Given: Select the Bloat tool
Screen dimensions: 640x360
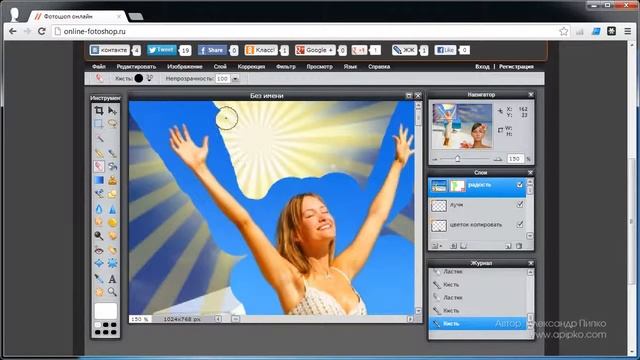Looking at the screenshot, I should [x=99, y=263].
